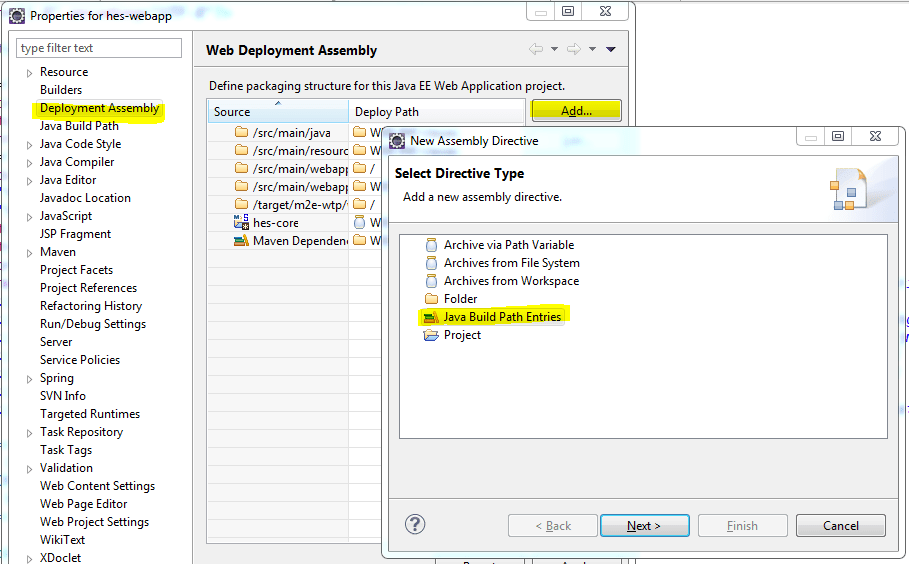This screenshot has width=909, height=564.
Task: Select SVN Info page
Action: tap(63, 395)
